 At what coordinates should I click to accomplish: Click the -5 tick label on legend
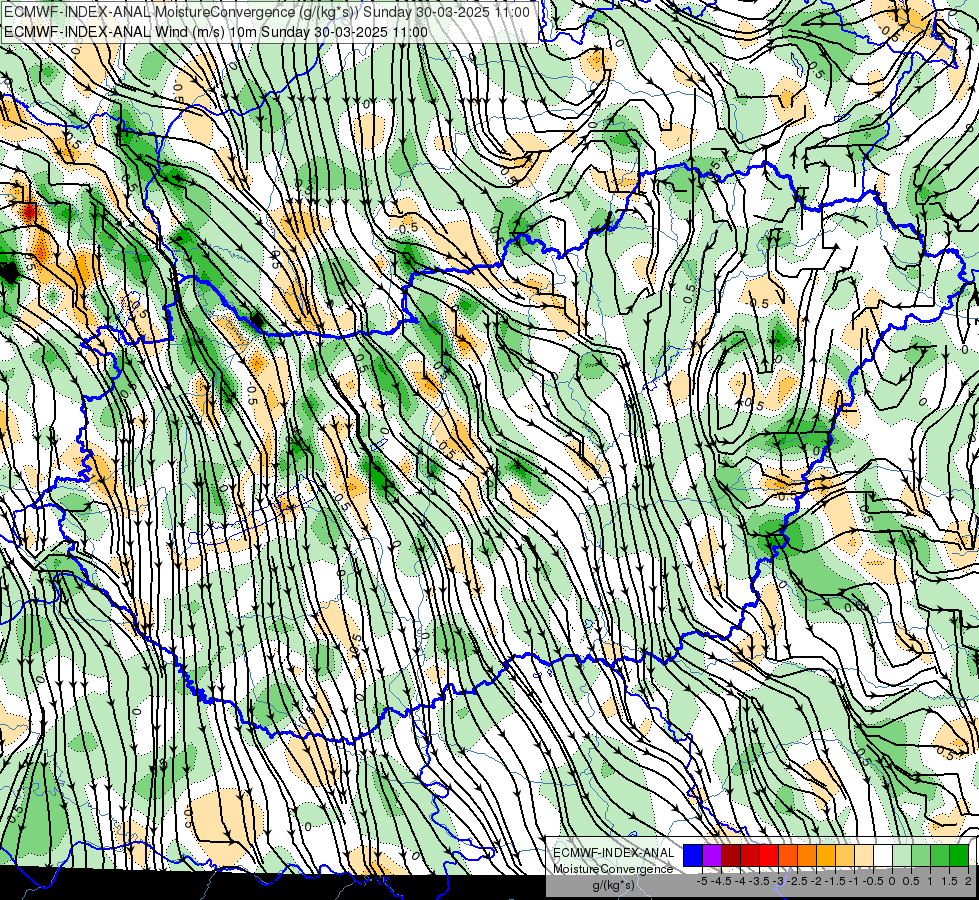[702, 881]
